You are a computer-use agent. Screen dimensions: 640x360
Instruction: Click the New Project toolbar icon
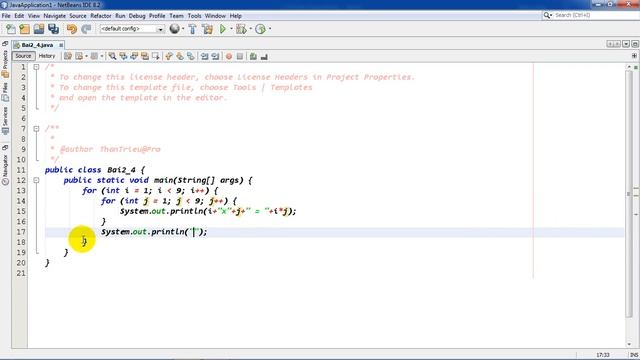24,29
